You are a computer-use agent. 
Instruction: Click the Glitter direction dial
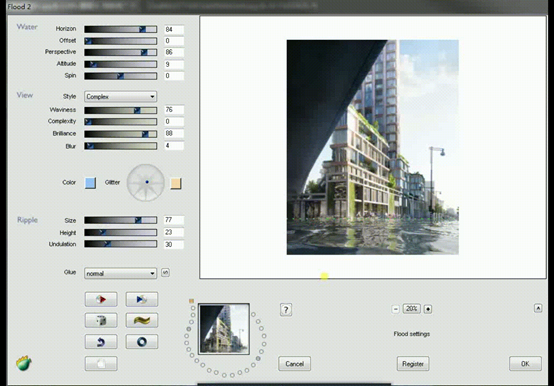(x=146, y=182)
